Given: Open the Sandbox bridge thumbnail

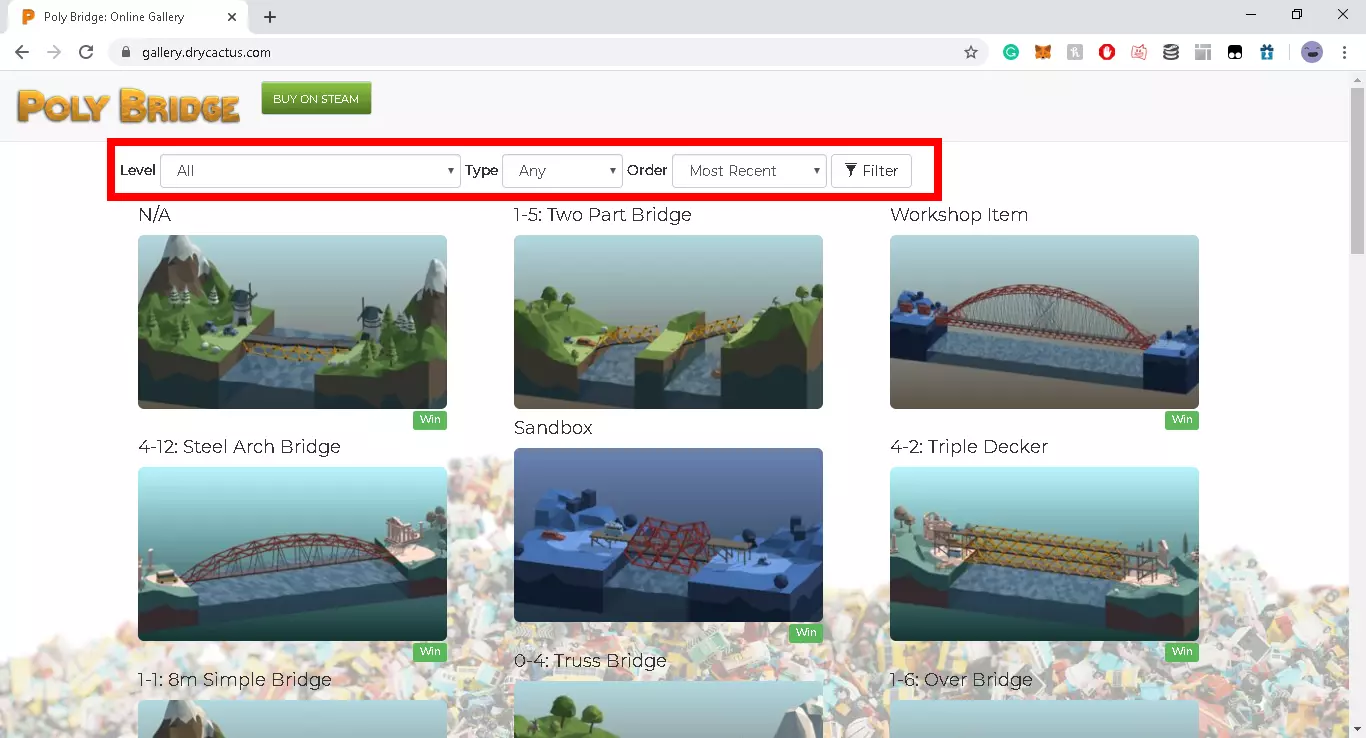Looking at the screenshot, I should click(668, 535).
